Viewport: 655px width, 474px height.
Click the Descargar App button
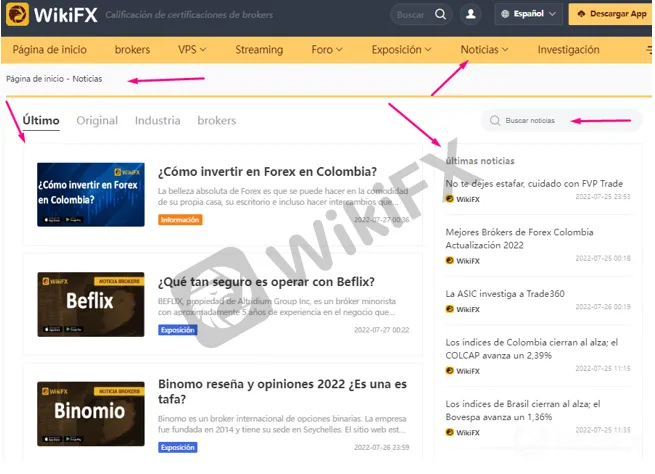(611, 14)
